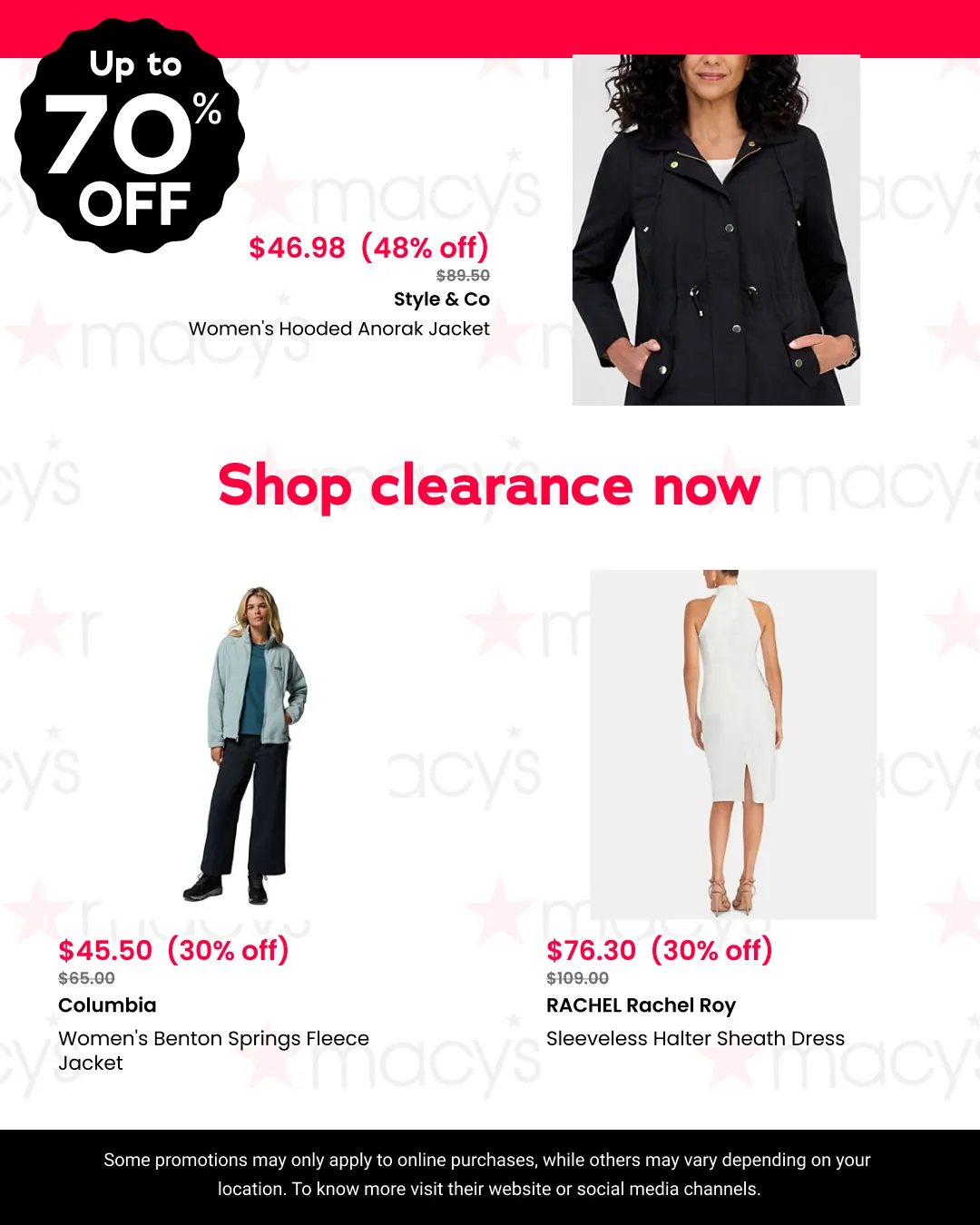Select the $46.98 (48% off) price

coord(368,247)
